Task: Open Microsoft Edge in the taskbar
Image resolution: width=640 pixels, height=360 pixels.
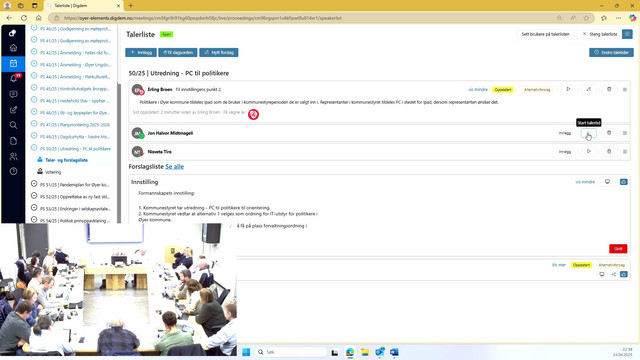Action: [350, 352]
